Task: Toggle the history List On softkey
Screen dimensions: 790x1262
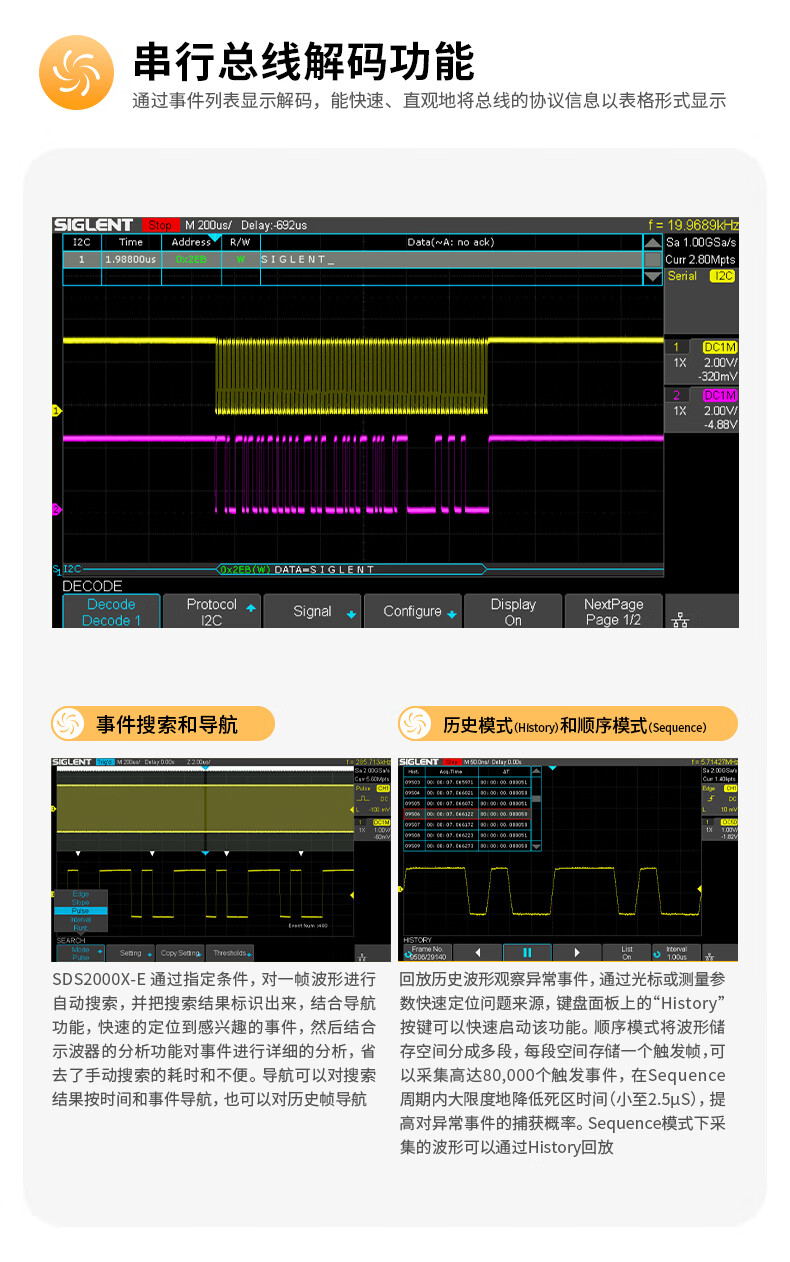Action: coord(626,952)
